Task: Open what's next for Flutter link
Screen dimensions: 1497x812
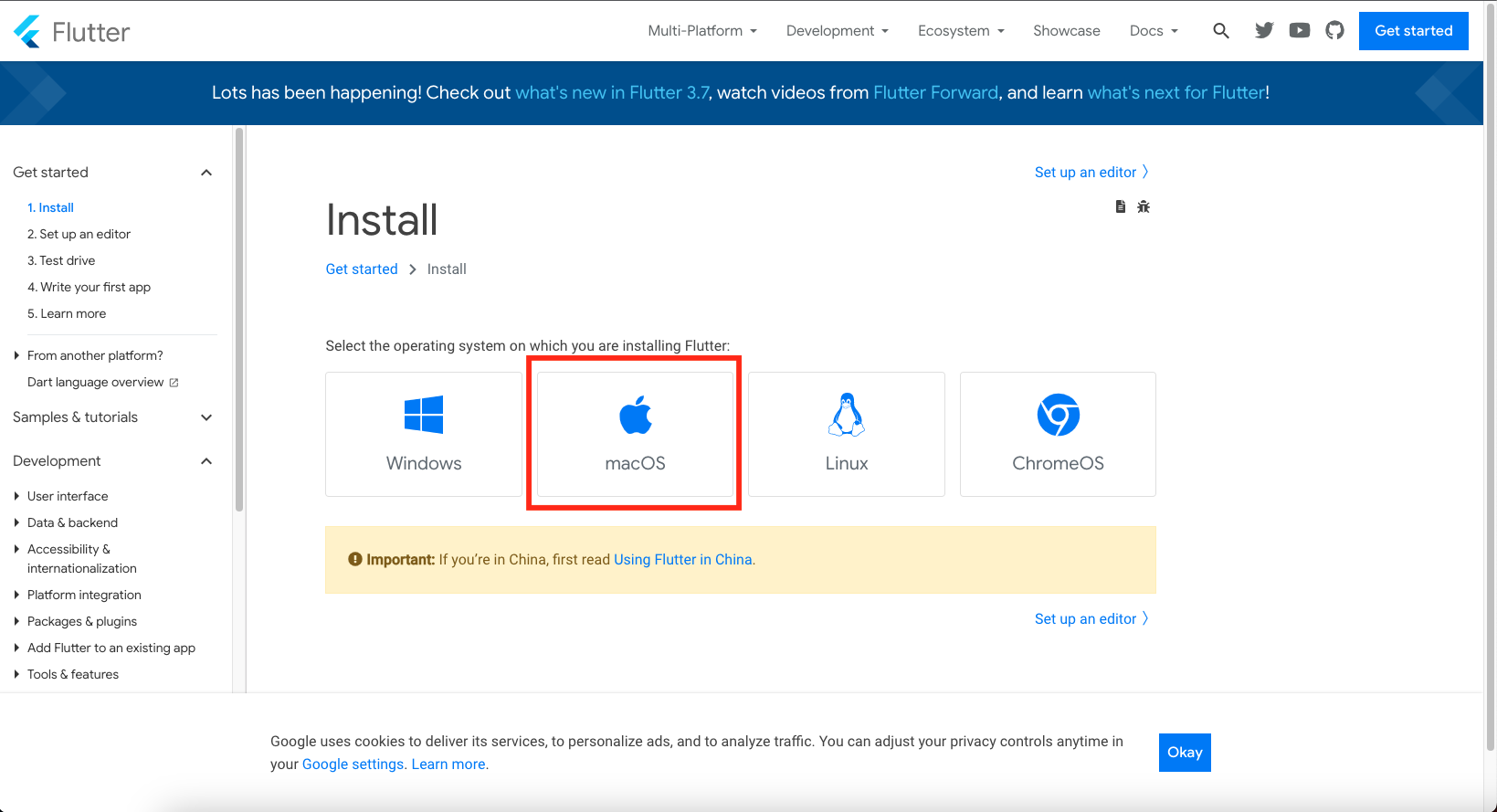Action: 1176,92
